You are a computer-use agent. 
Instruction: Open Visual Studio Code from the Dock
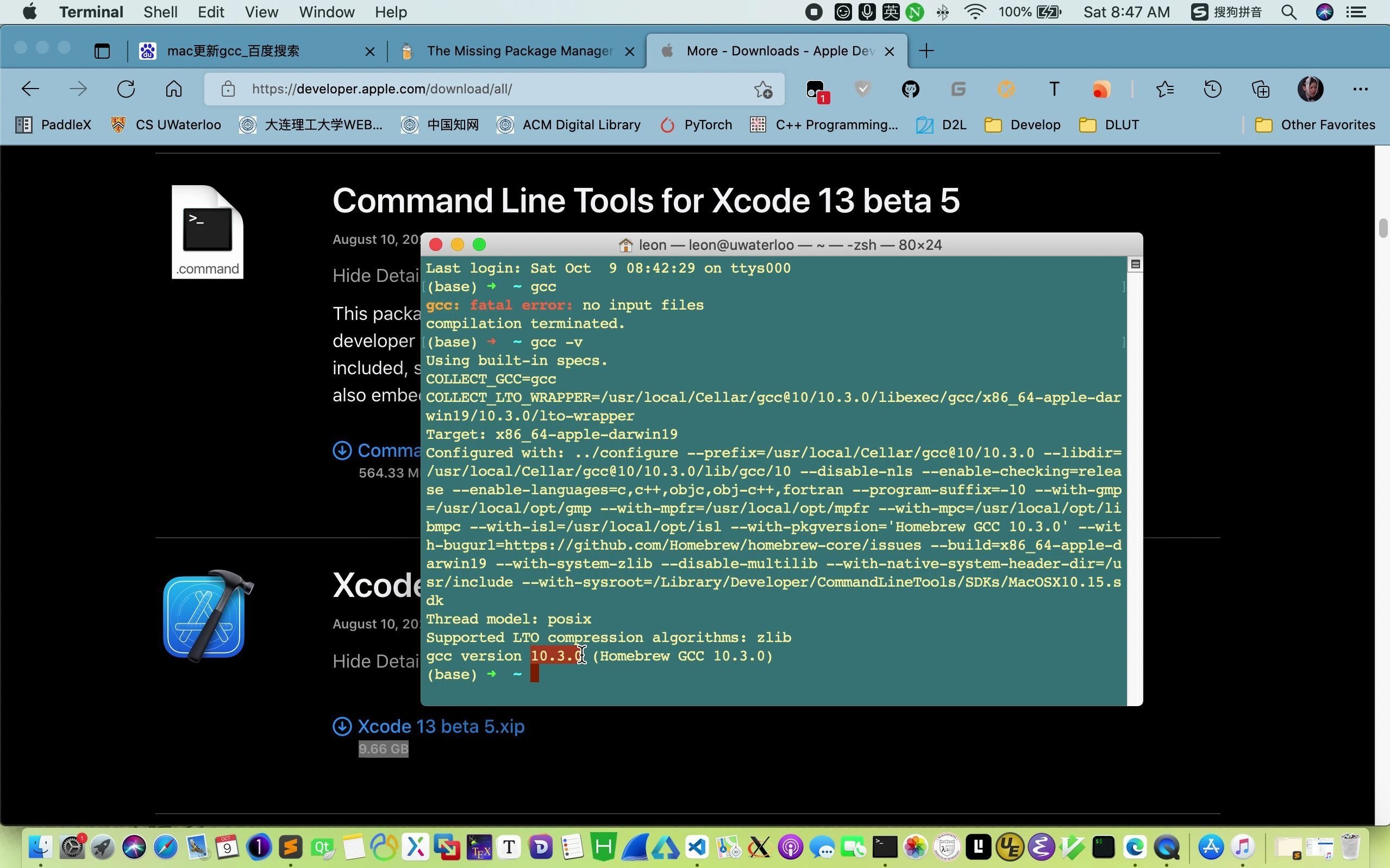697,847
